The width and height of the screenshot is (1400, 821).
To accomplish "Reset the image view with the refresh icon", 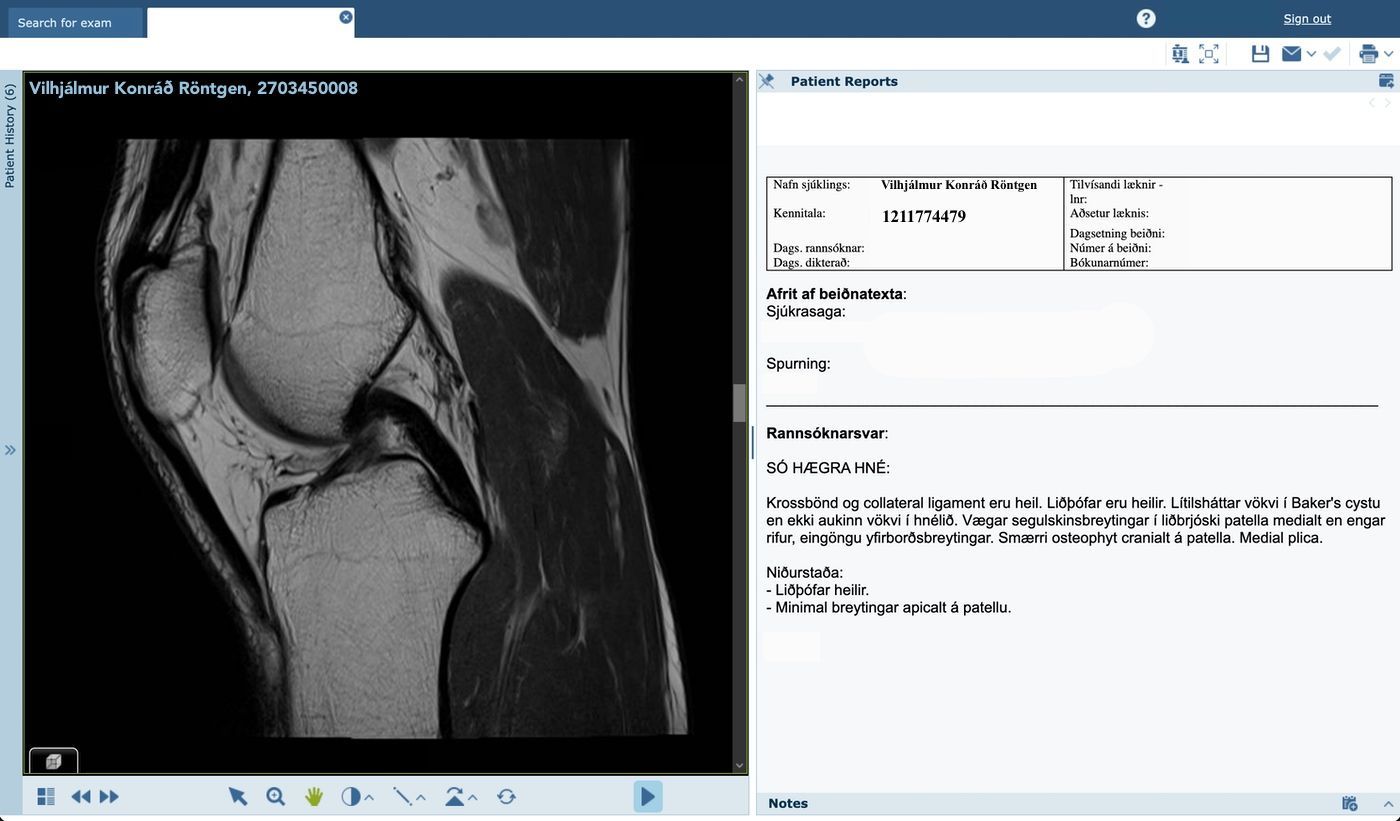I will 506,796.
